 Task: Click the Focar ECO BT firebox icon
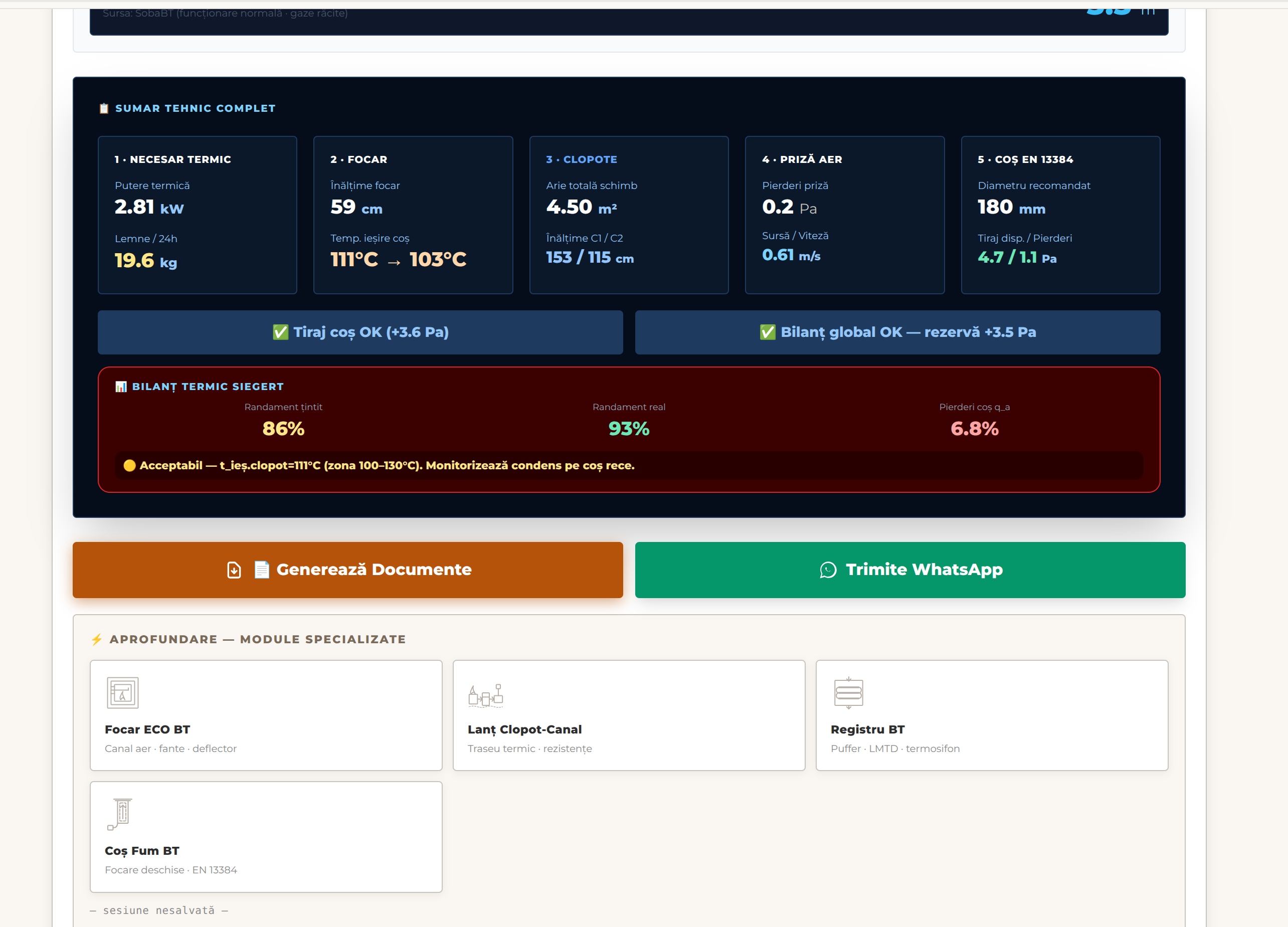(123, 692)
